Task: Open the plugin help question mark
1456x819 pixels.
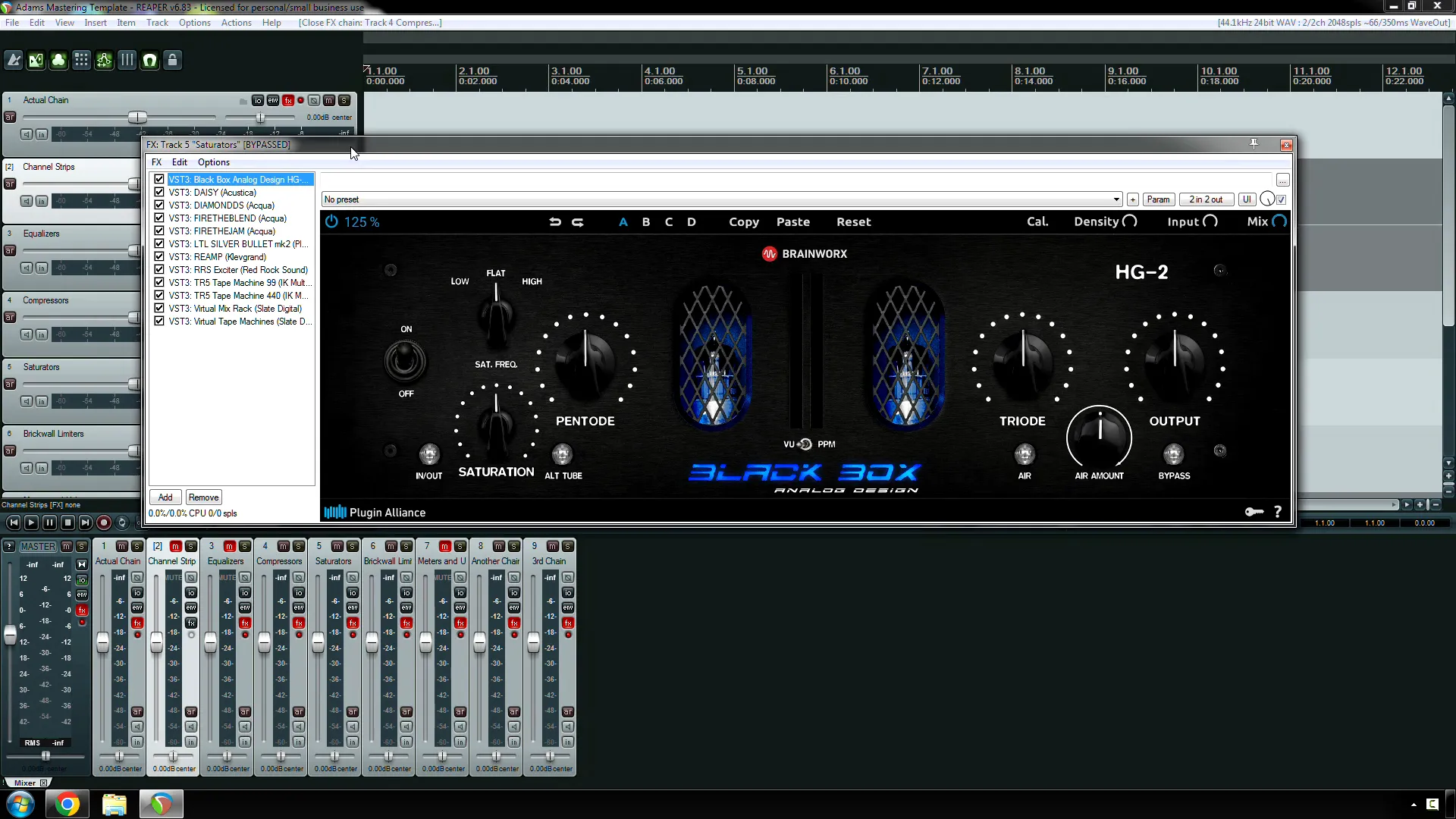Action: pyautogui.click(x=1278, y=512)
